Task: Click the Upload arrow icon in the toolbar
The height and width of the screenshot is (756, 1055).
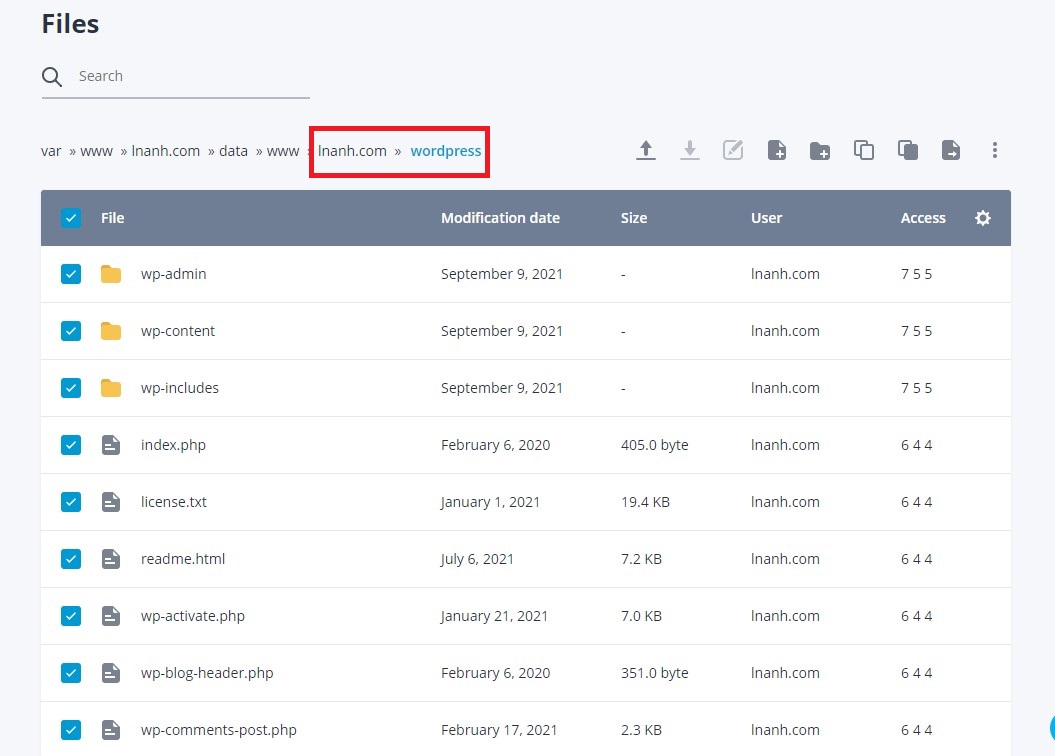Action: (x=646, y=150)
